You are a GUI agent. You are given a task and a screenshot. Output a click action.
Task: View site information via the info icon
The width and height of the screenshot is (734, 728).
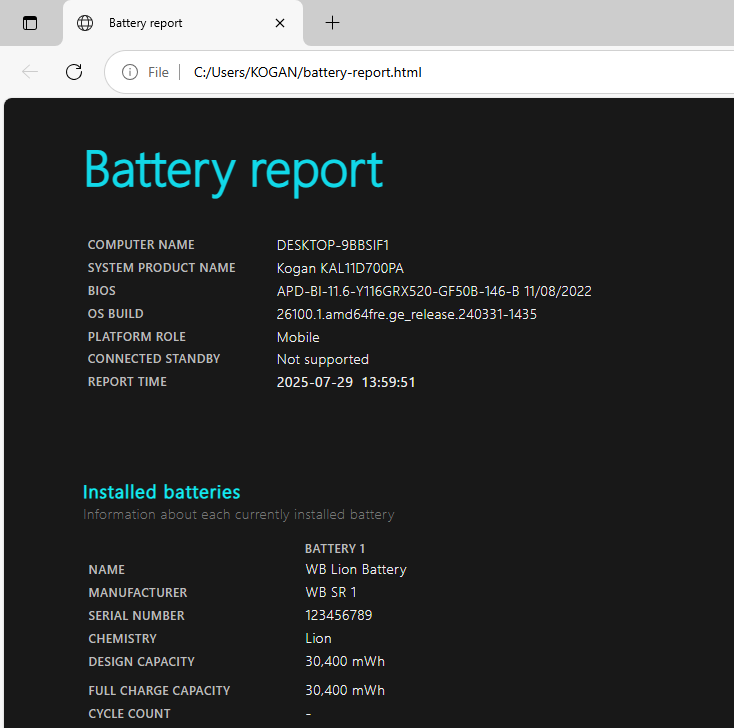click(130, 72)
